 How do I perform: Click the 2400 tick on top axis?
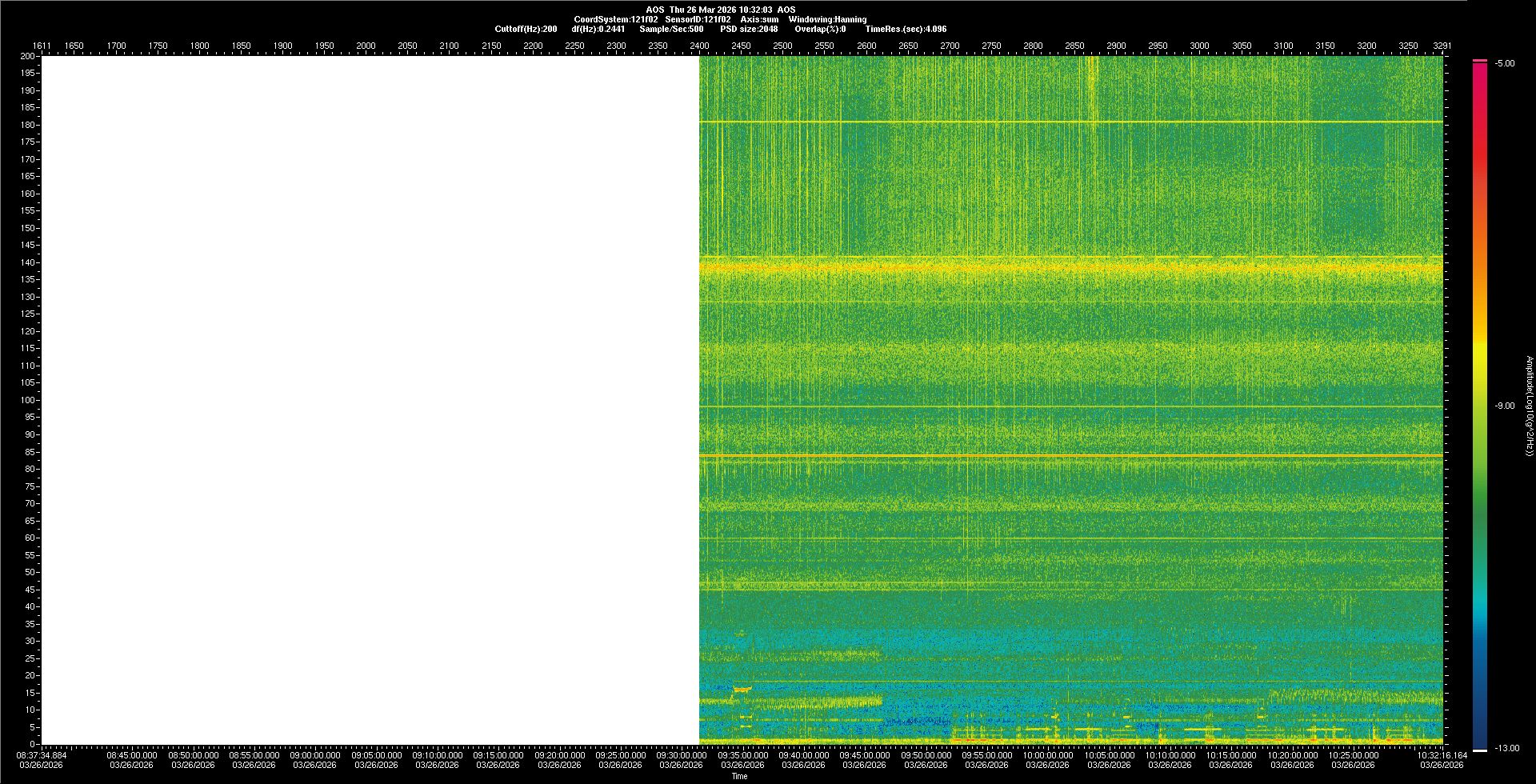coord(699,46)
